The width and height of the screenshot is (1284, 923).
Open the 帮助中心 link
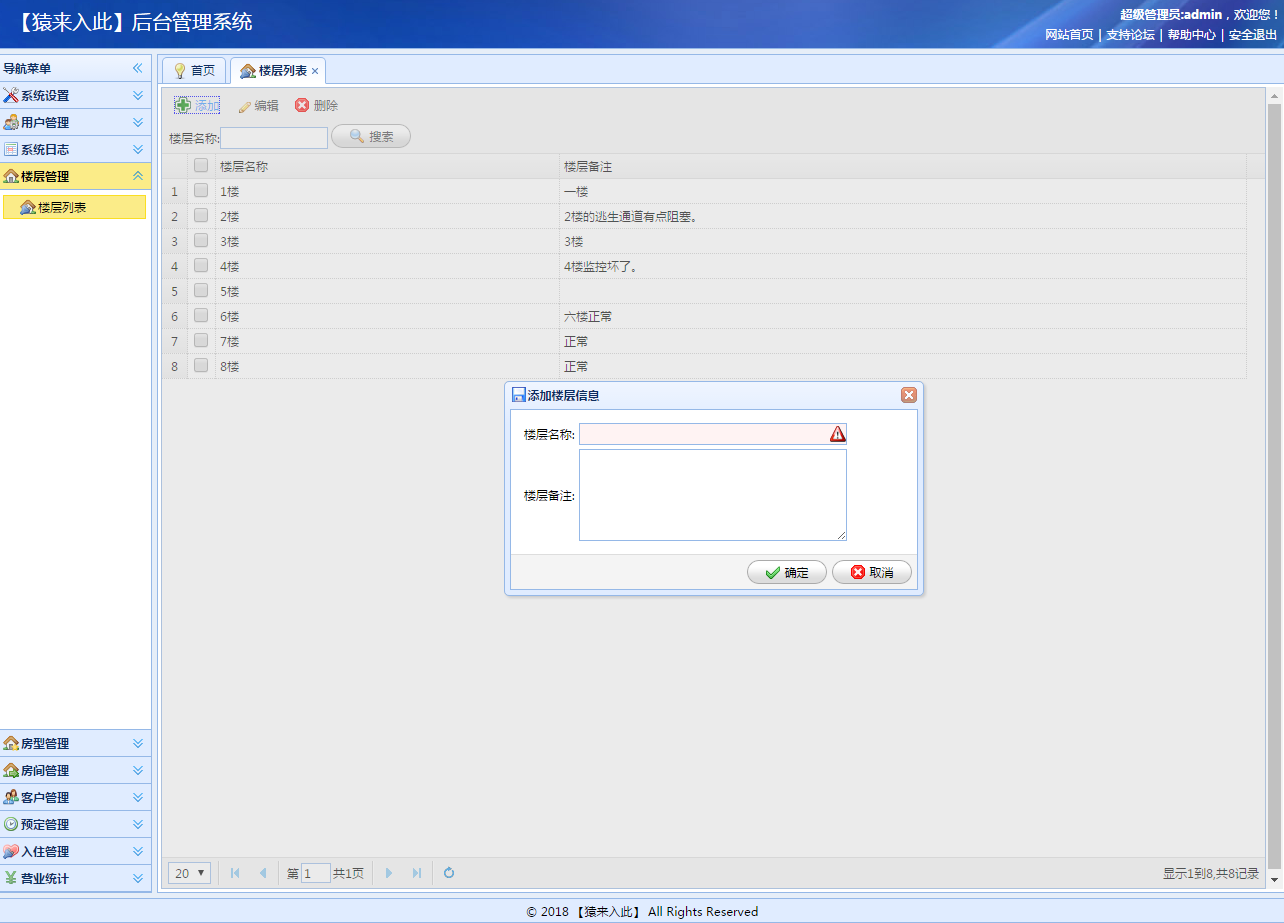click(1192, 34)
